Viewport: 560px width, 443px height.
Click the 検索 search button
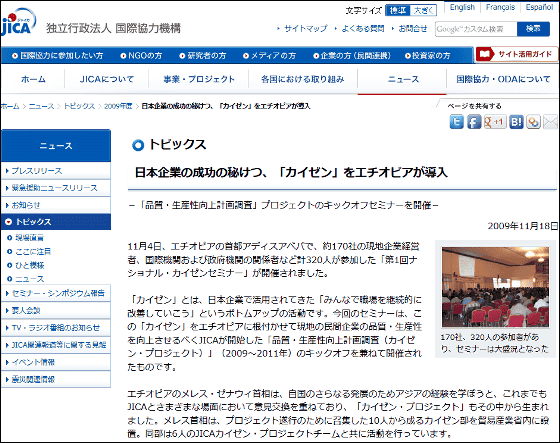coord(533,29)
